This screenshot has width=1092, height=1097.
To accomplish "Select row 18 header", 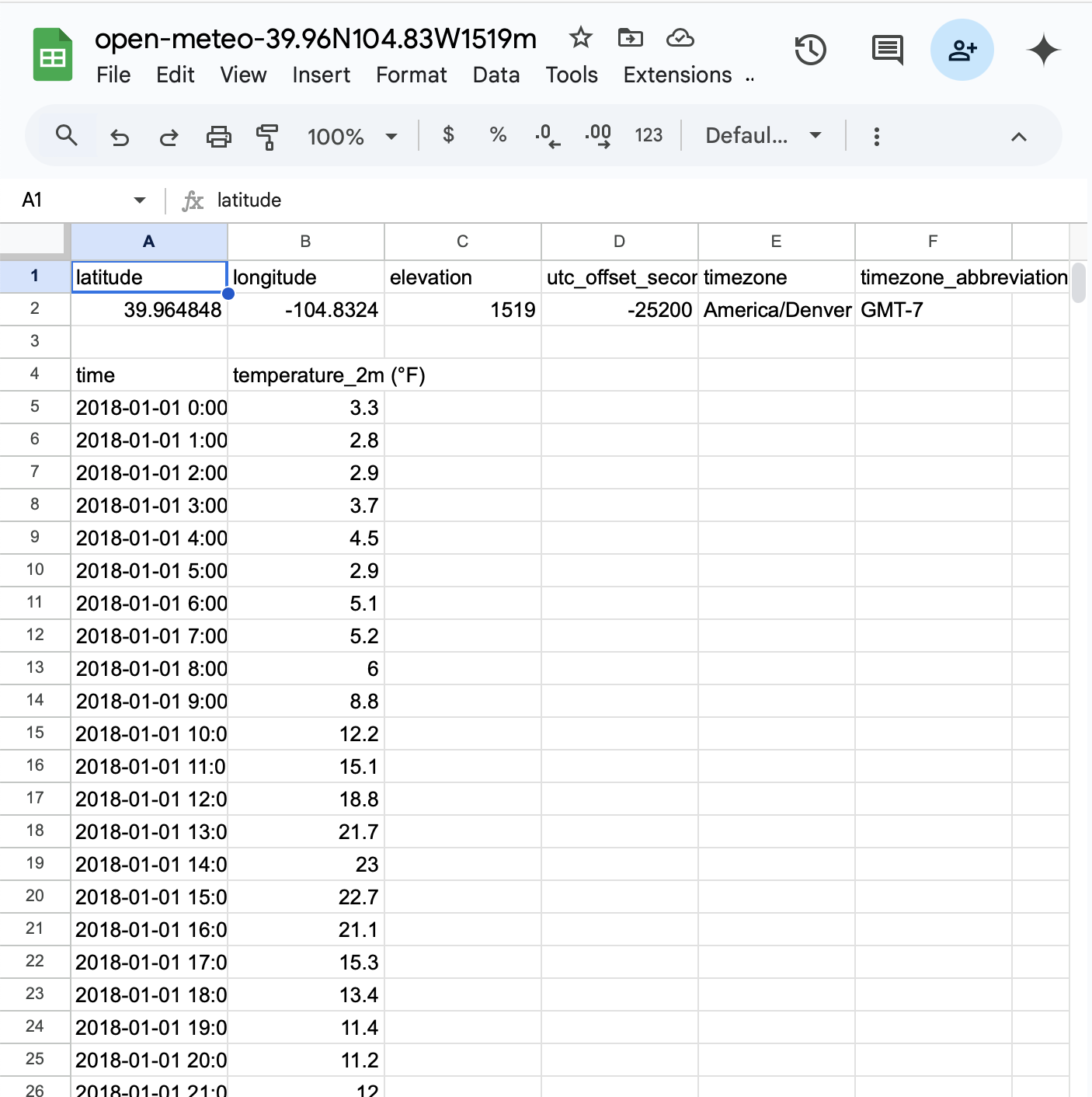I will click(x=35, y=831).
